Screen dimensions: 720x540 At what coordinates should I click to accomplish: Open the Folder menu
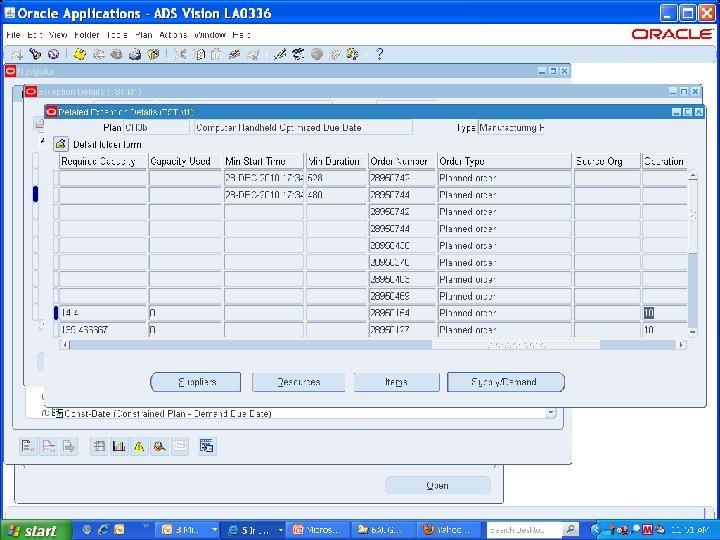[x=86, y=35]
